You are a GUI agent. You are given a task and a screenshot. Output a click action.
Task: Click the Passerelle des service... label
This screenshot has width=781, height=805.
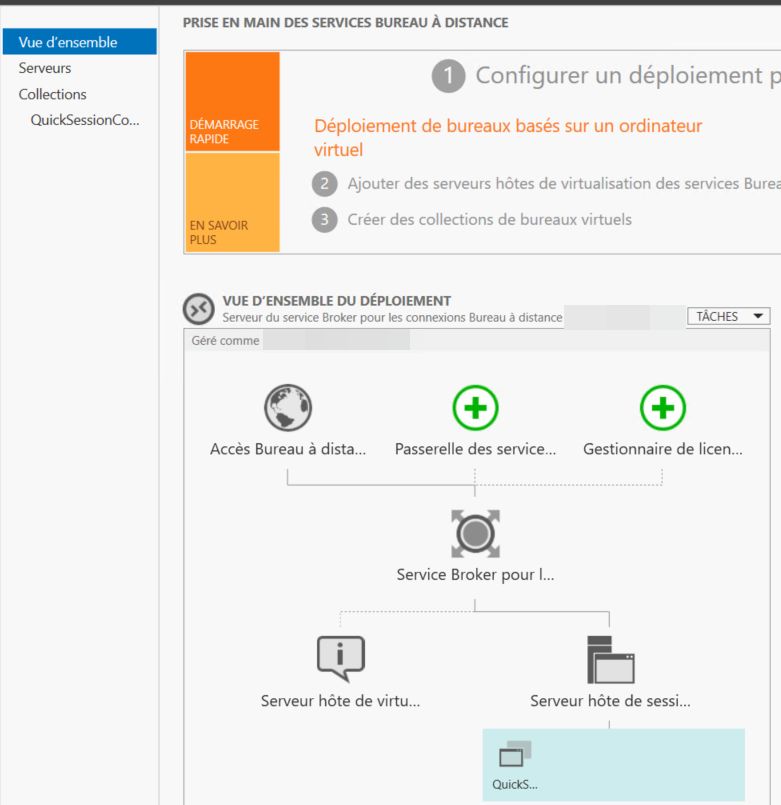click(475, 449)
